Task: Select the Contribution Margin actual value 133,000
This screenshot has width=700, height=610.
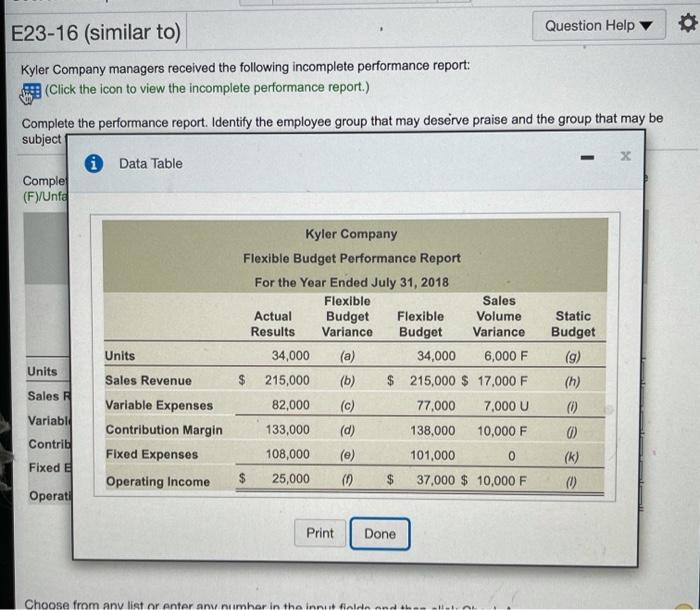Action: coord(288,430)
